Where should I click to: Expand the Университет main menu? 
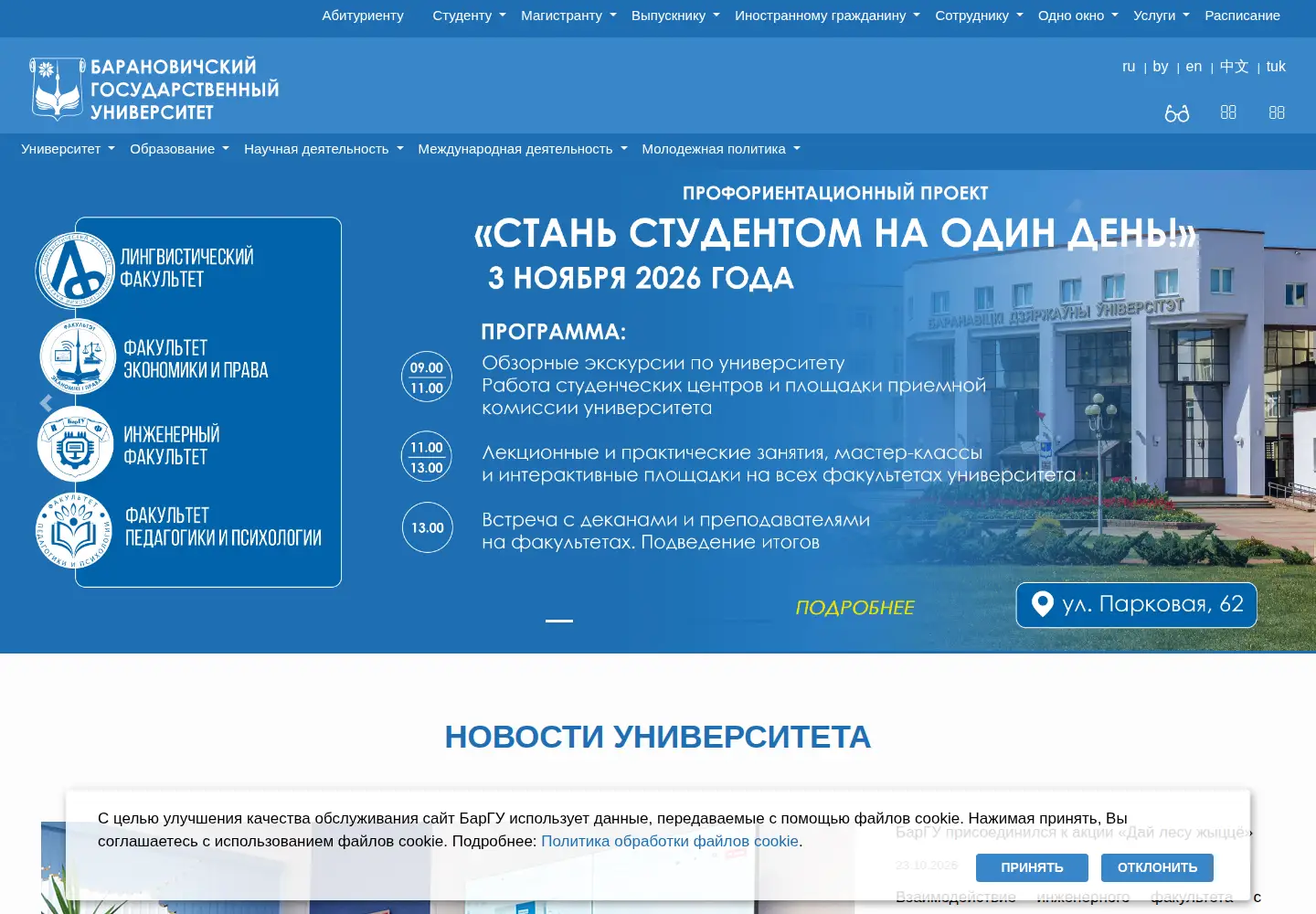pos(69,149)
